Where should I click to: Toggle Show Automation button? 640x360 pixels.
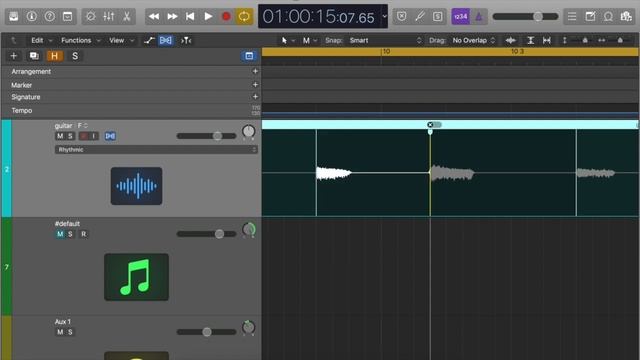tap(149, 40)
